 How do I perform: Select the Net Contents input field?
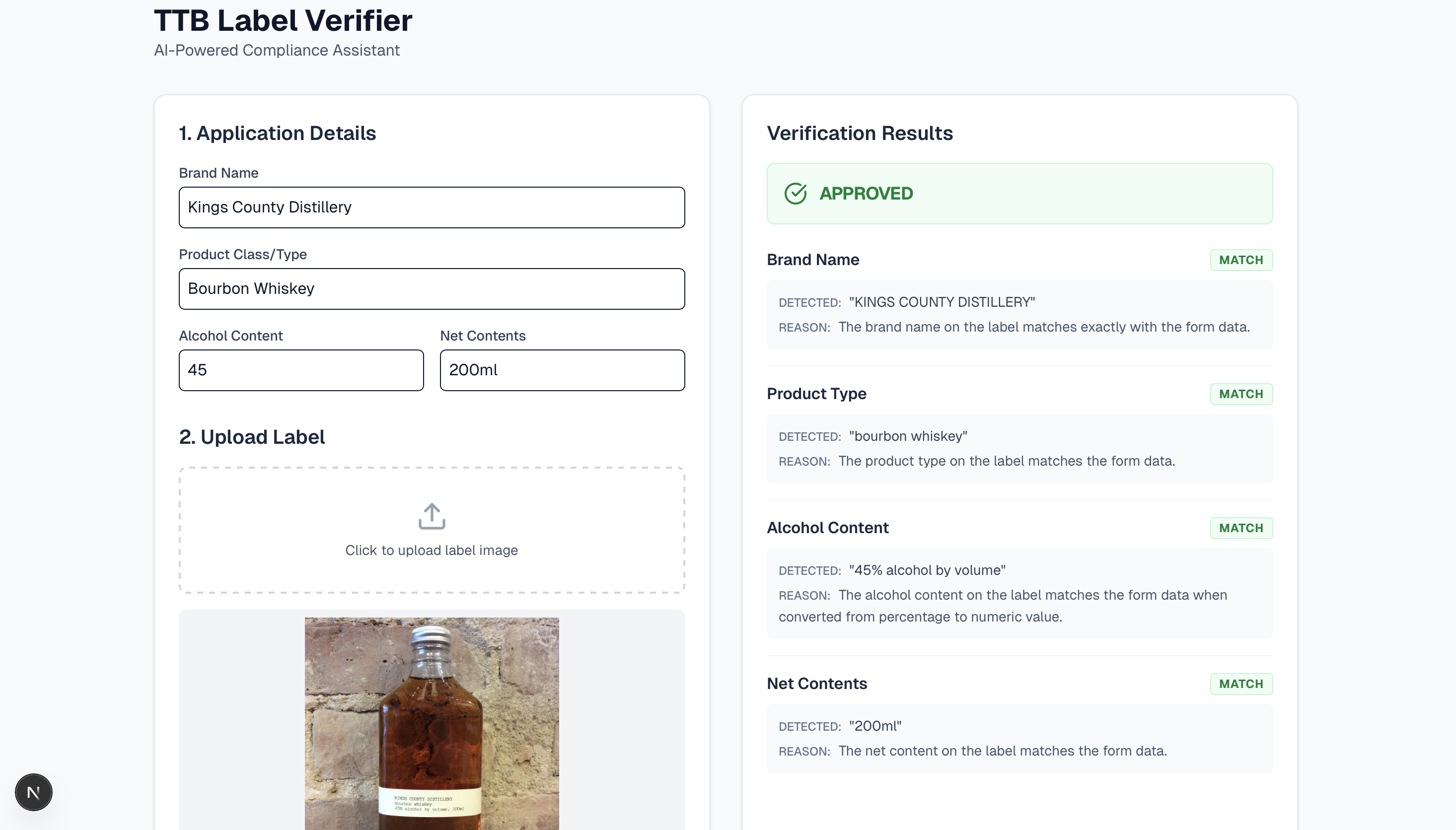(562, 370)
